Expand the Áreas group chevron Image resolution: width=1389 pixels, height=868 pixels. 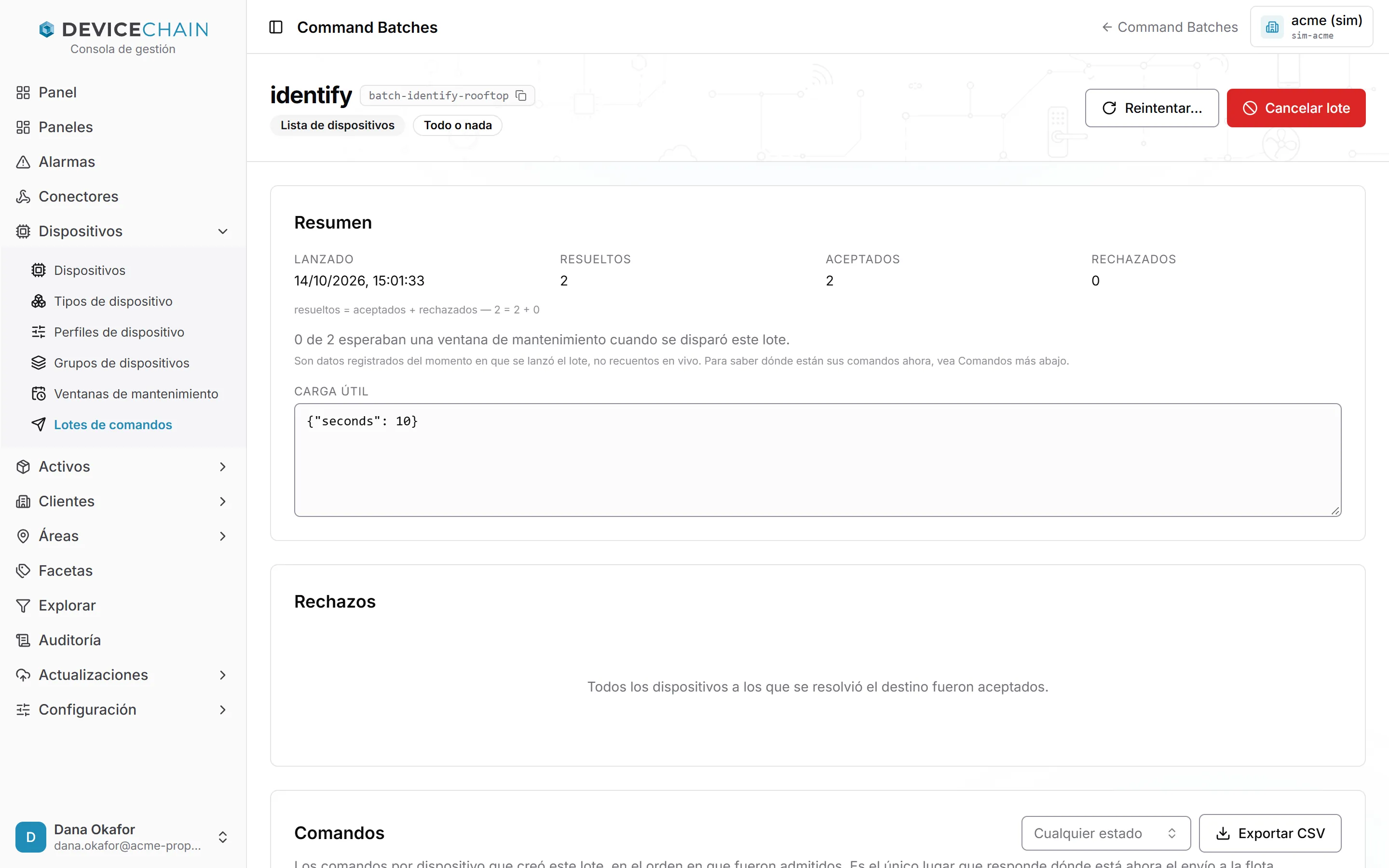click(x=223, y=536)
